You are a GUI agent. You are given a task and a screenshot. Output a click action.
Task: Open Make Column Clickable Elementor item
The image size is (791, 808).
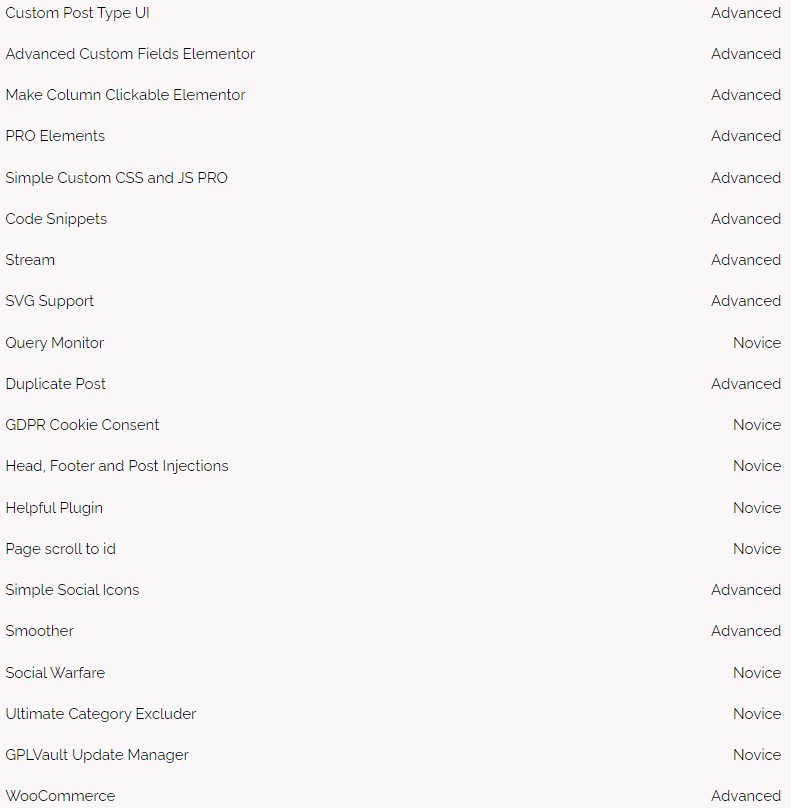pos(125,95)
